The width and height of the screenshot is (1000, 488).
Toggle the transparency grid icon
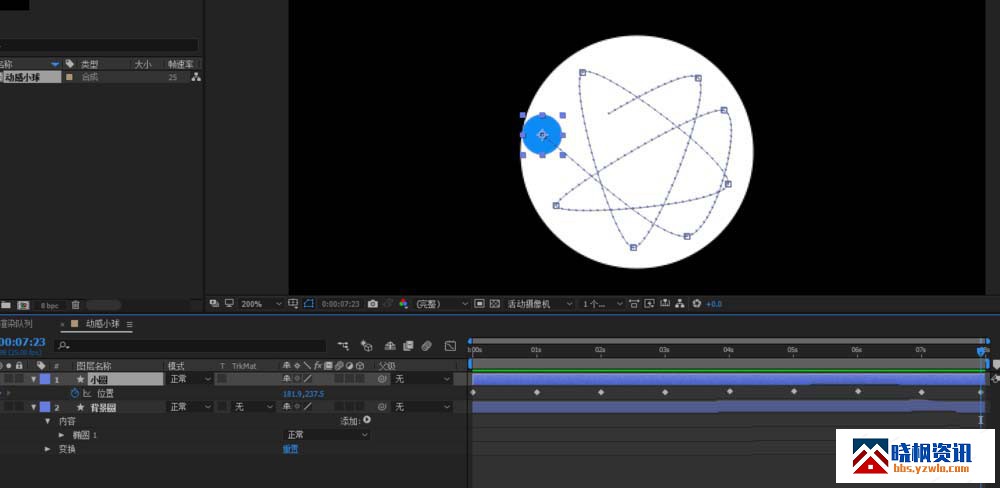pos(495,304)
